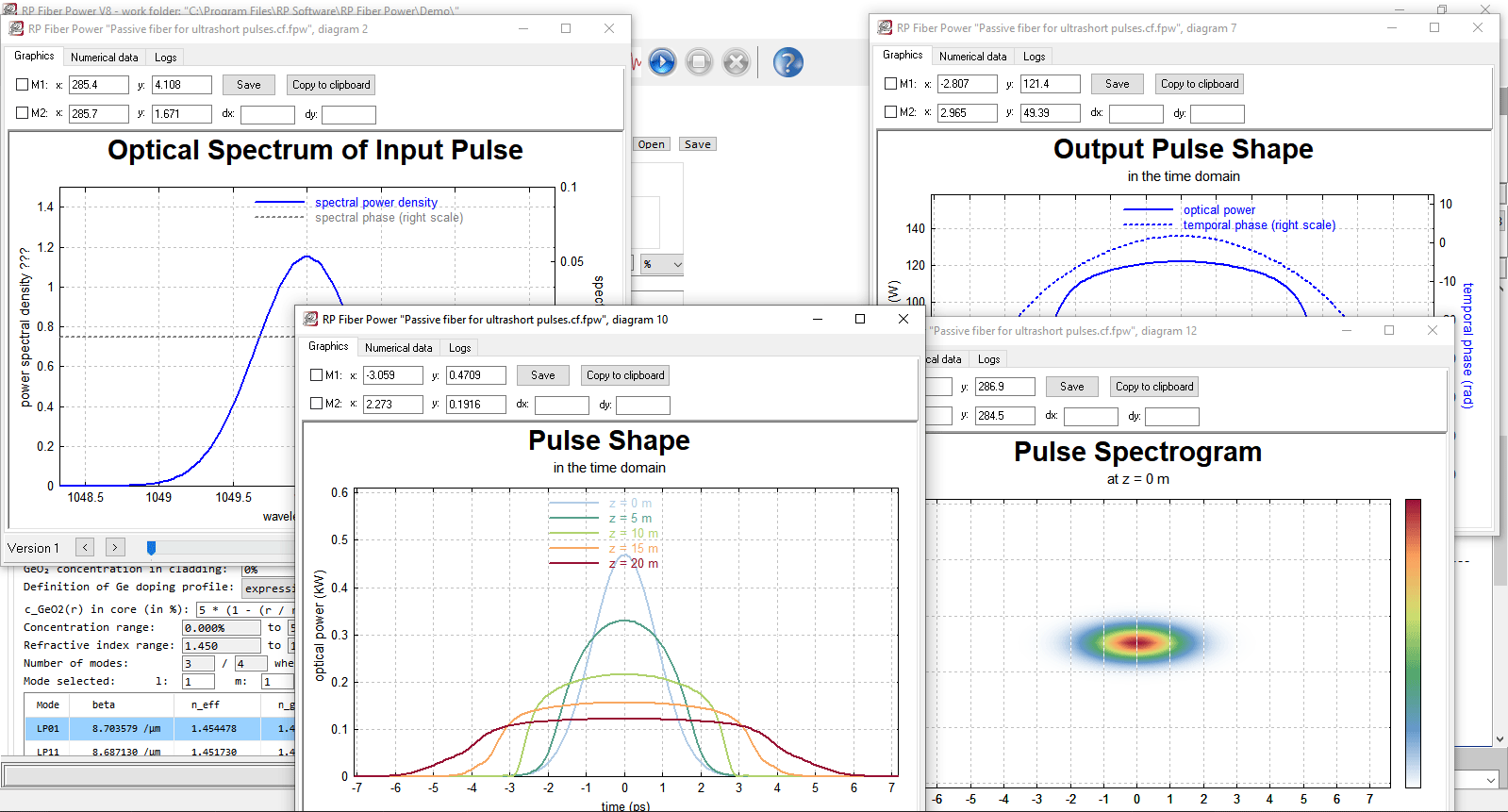Click the version slider handle
This screenshot has height=812, width=1508.
click(151, 548)
